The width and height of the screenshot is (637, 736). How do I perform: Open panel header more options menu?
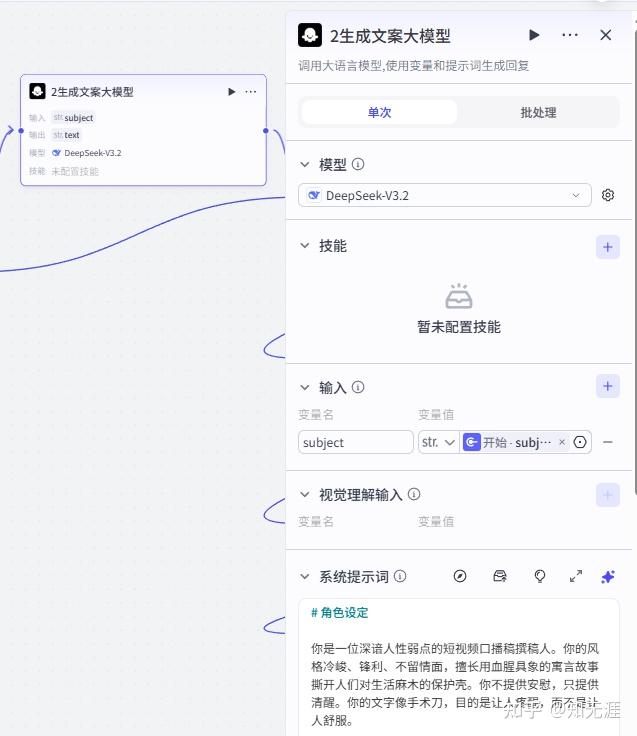(x=569, y=35)
